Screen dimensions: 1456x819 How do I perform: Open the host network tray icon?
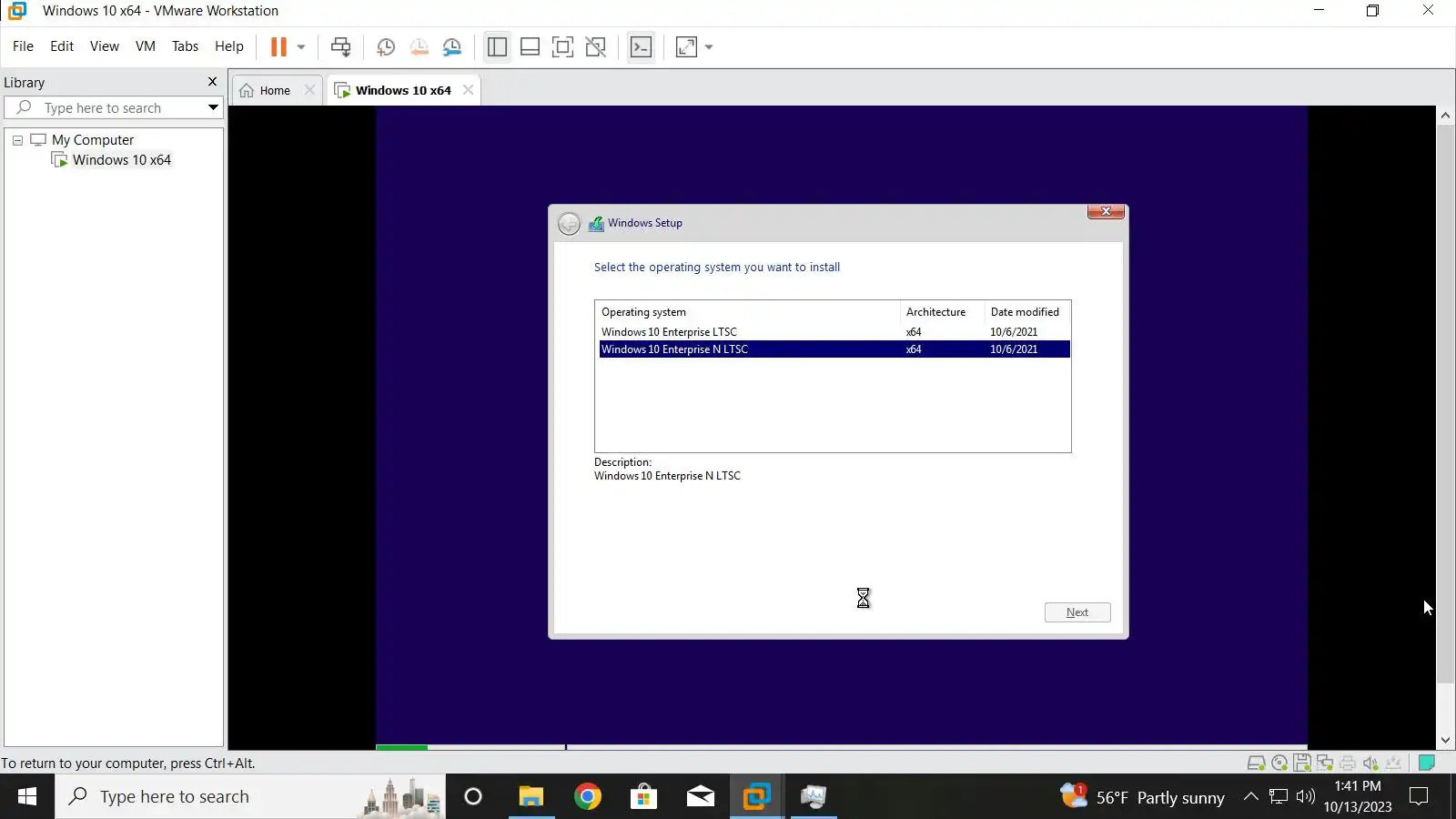tap(1279, 797)
